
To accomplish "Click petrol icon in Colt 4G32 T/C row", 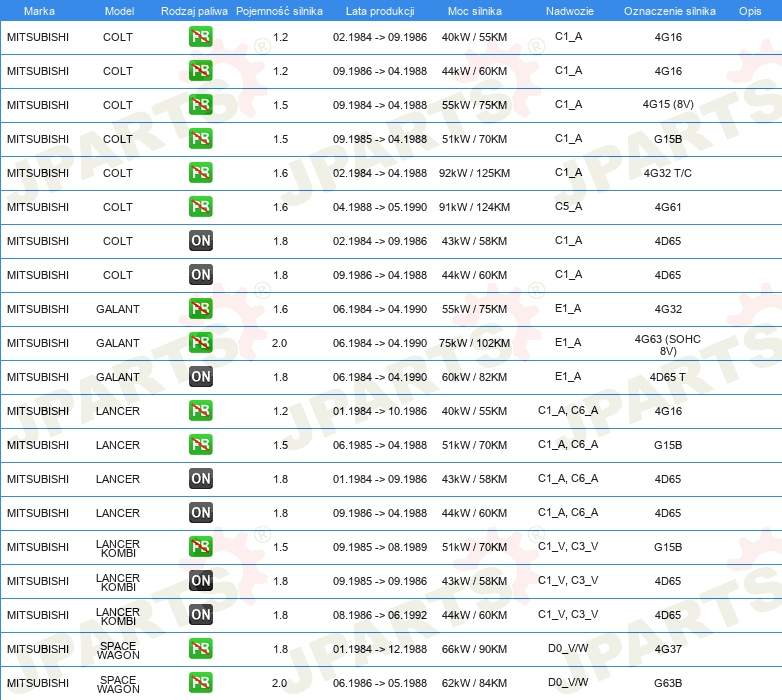I will (x=200, y=172).
